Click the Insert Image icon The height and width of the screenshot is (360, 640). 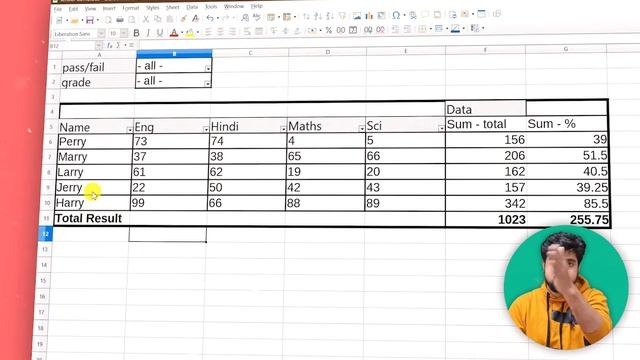coord(357,16)
